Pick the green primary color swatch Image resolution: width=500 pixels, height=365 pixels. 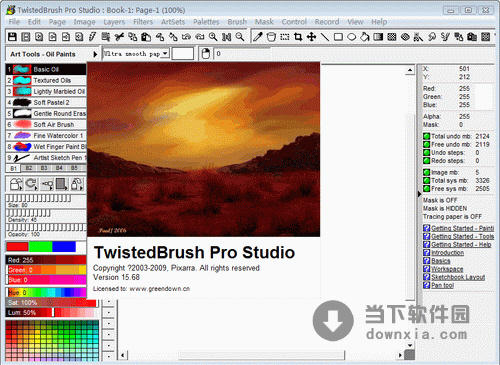pyautogui.click(x=40, y=247)
